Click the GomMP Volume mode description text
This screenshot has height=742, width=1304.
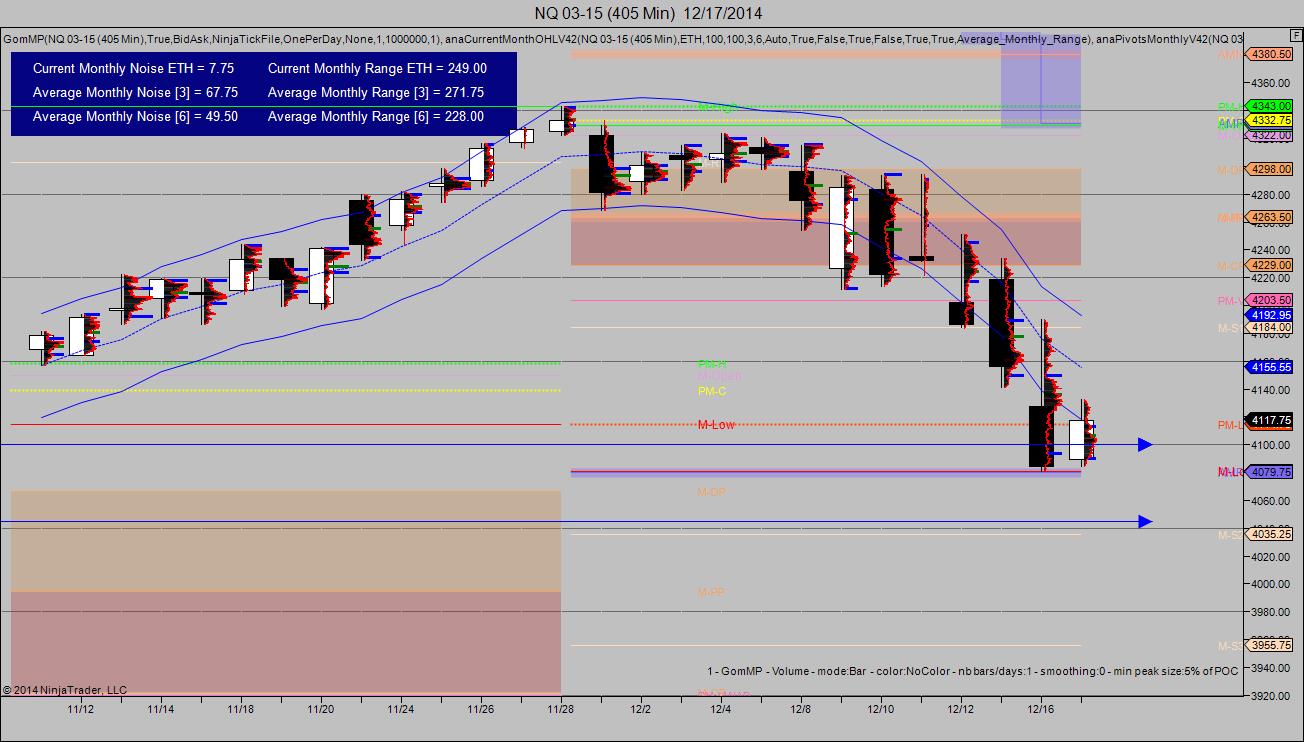pos(972,671)
